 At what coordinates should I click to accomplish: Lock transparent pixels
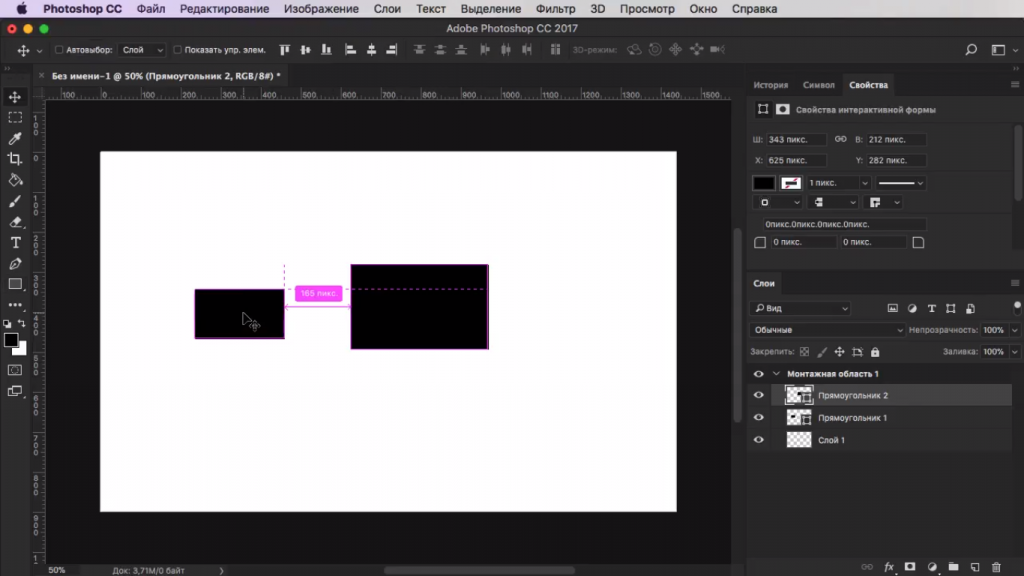(805, 352)
